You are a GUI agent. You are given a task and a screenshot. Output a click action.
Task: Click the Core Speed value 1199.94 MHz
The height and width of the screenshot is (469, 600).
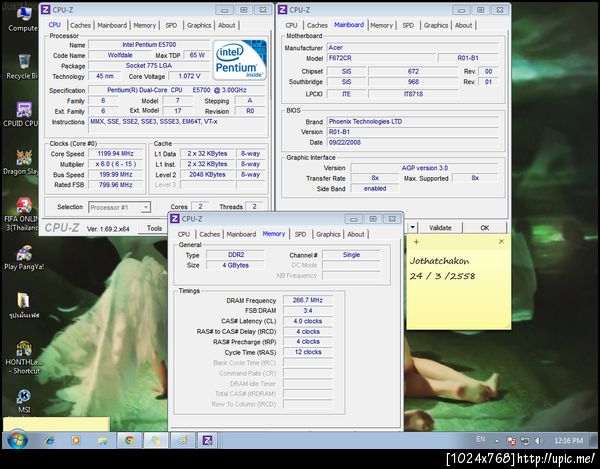pyautogui.click(x=115, y=154)
